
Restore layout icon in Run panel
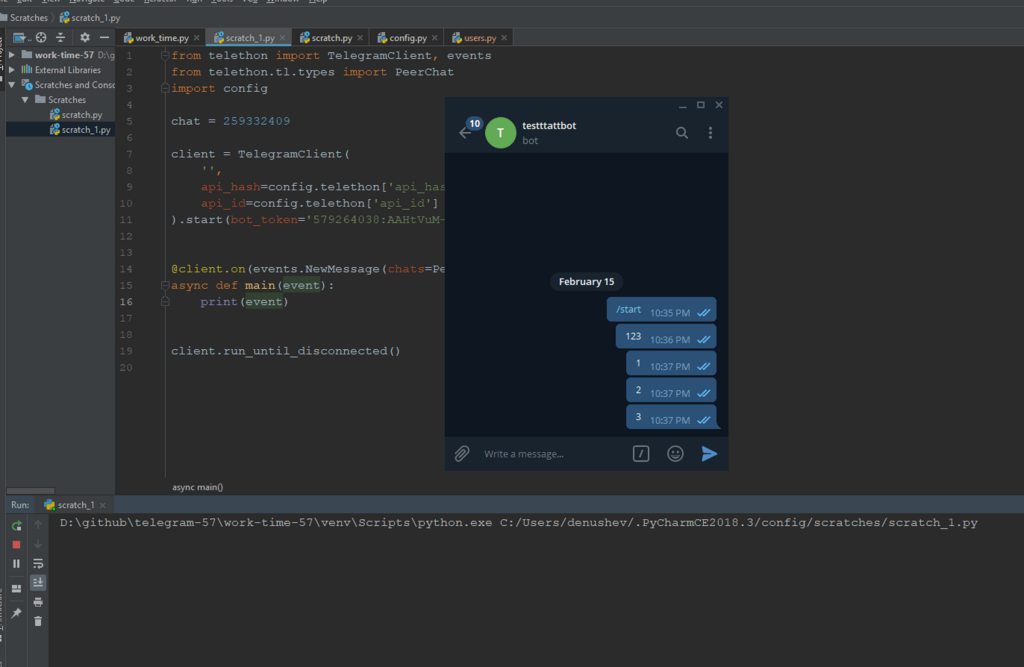point(16,589)
